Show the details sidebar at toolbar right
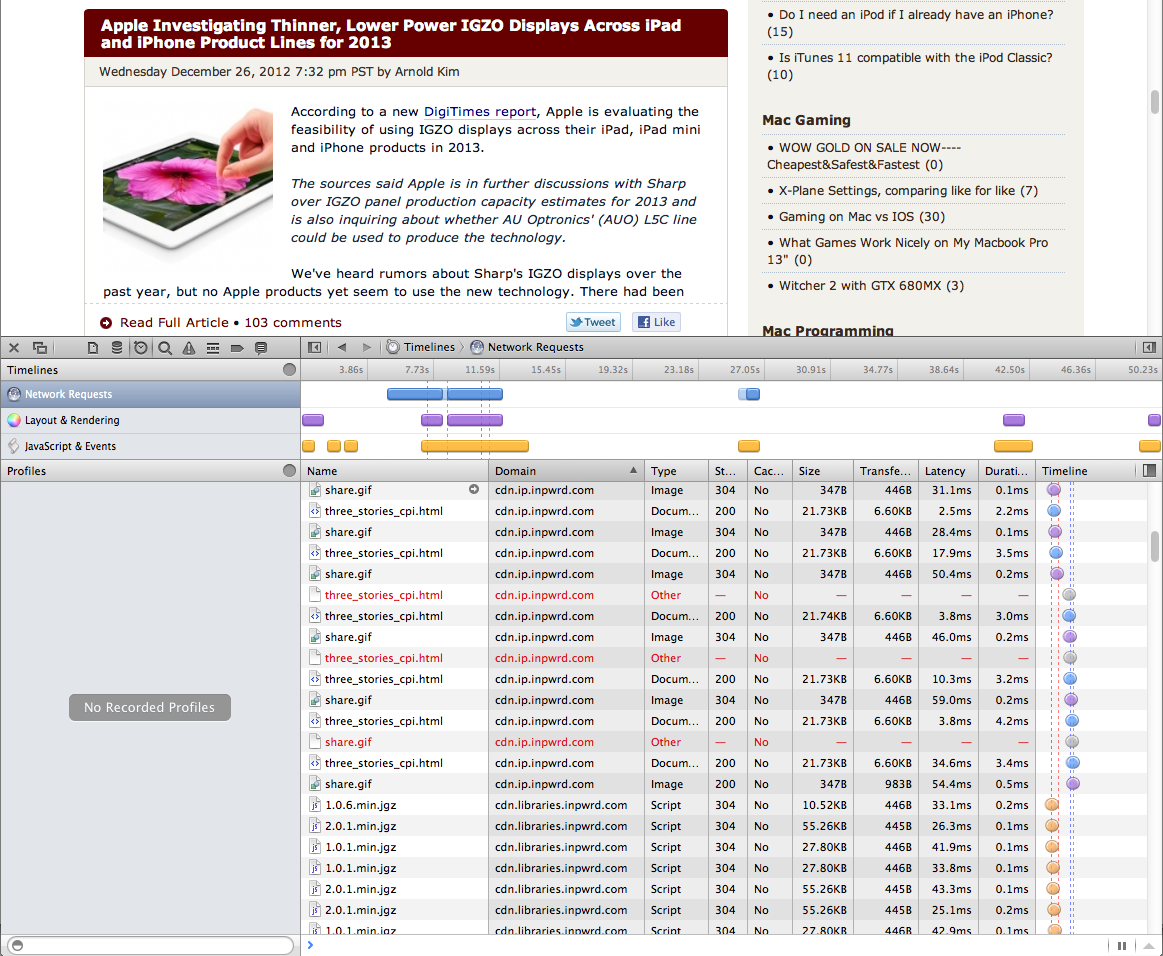Screen dimensions: 1163x956 click(1149, 347)
